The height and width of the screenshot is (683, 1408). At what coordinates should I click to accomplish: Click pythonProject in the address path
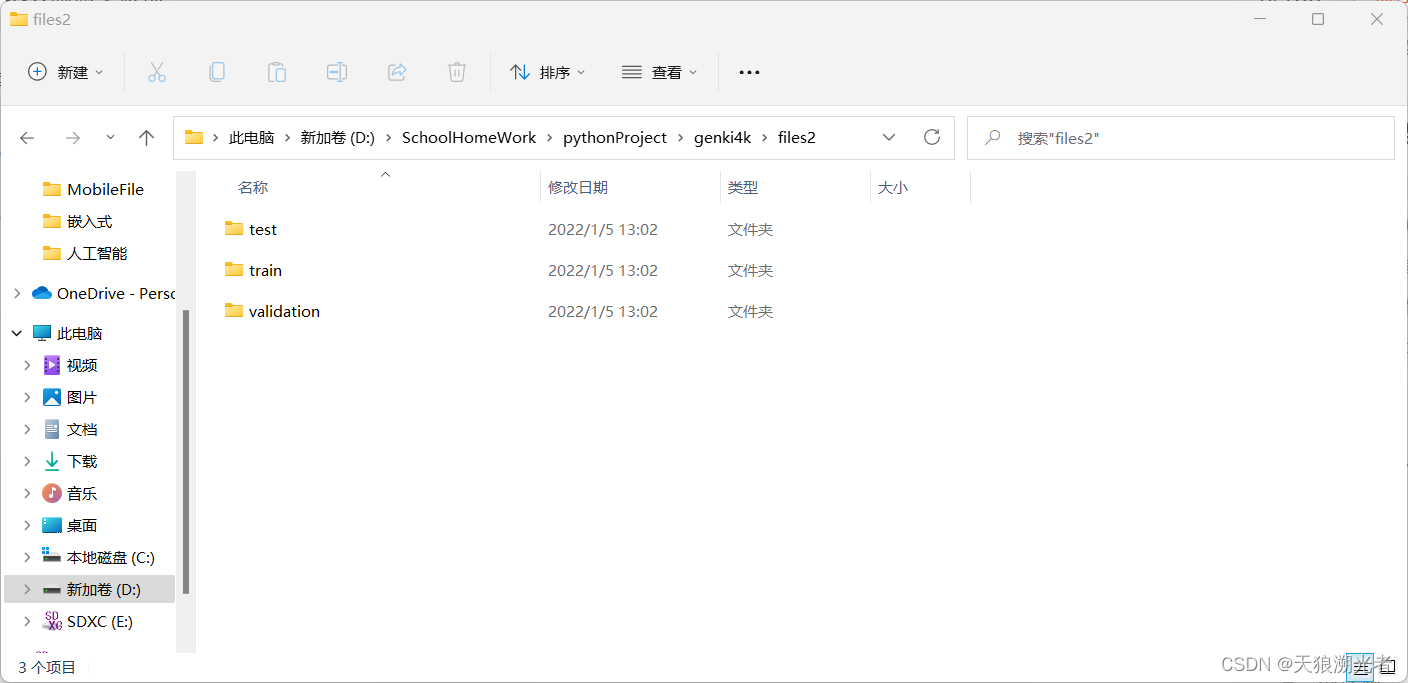(x=615, y=138)
